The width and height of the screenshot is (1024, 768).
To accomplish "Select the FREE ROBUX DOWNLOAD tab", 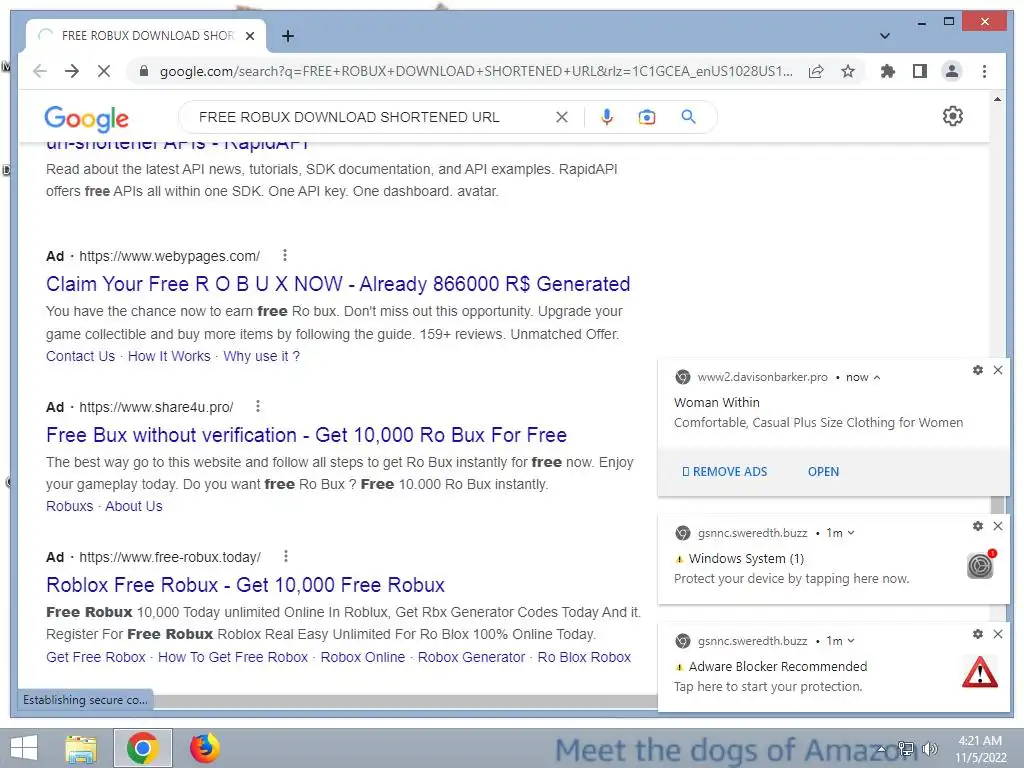I will (x=146, y=36).
